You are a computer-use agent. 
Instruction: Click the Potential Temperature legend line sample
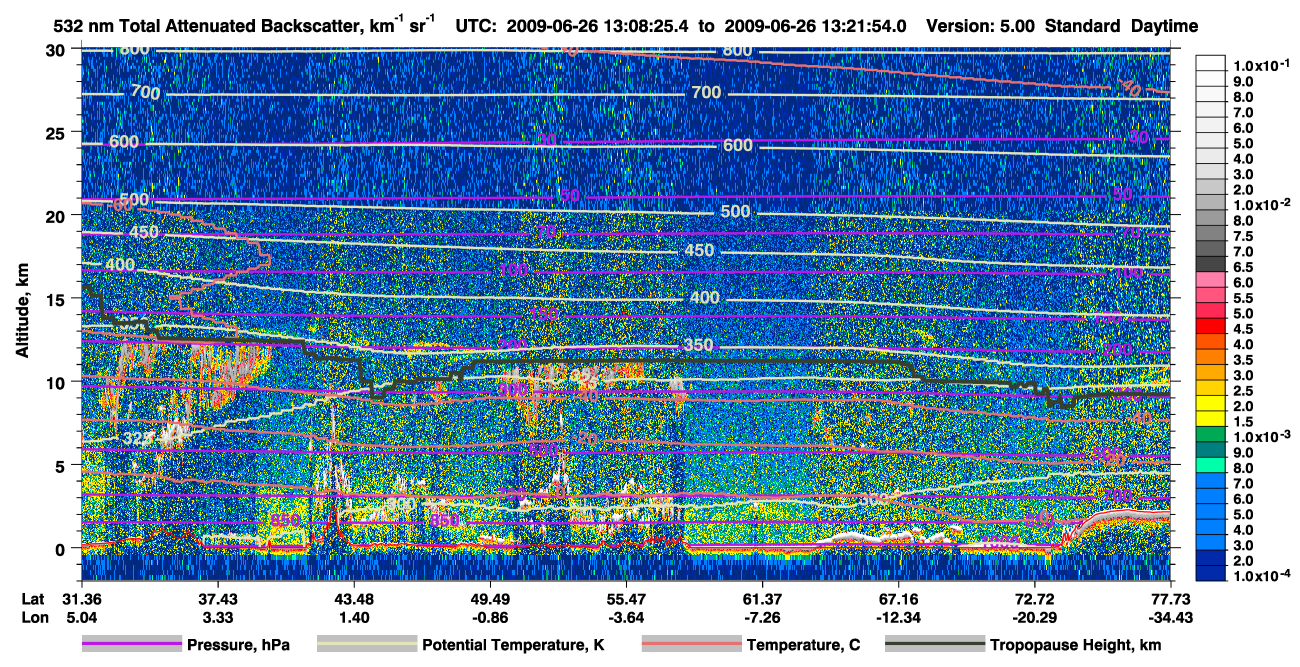[x=366, y=645]
